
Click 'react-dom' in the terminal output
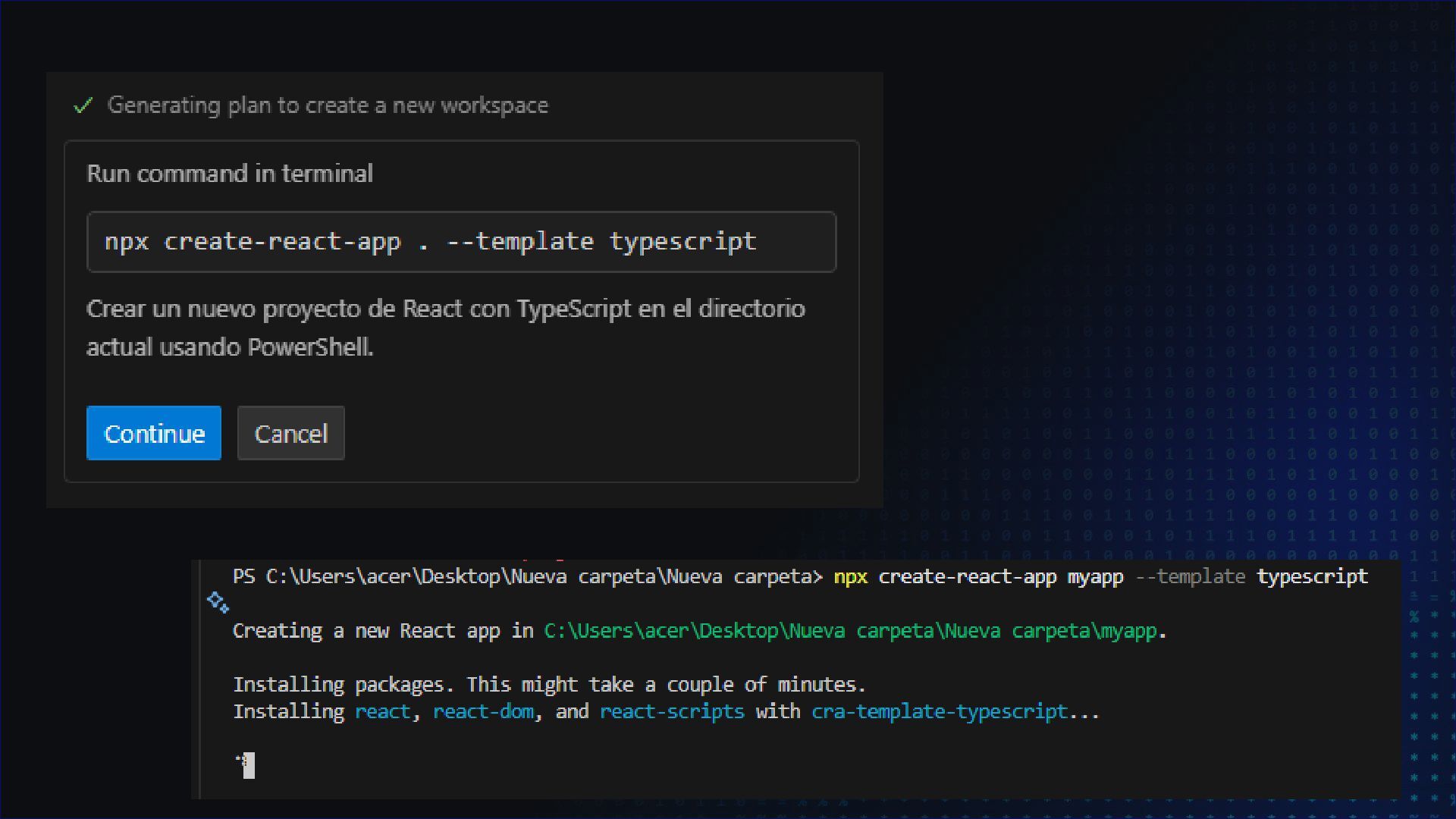tap(483, 712)
